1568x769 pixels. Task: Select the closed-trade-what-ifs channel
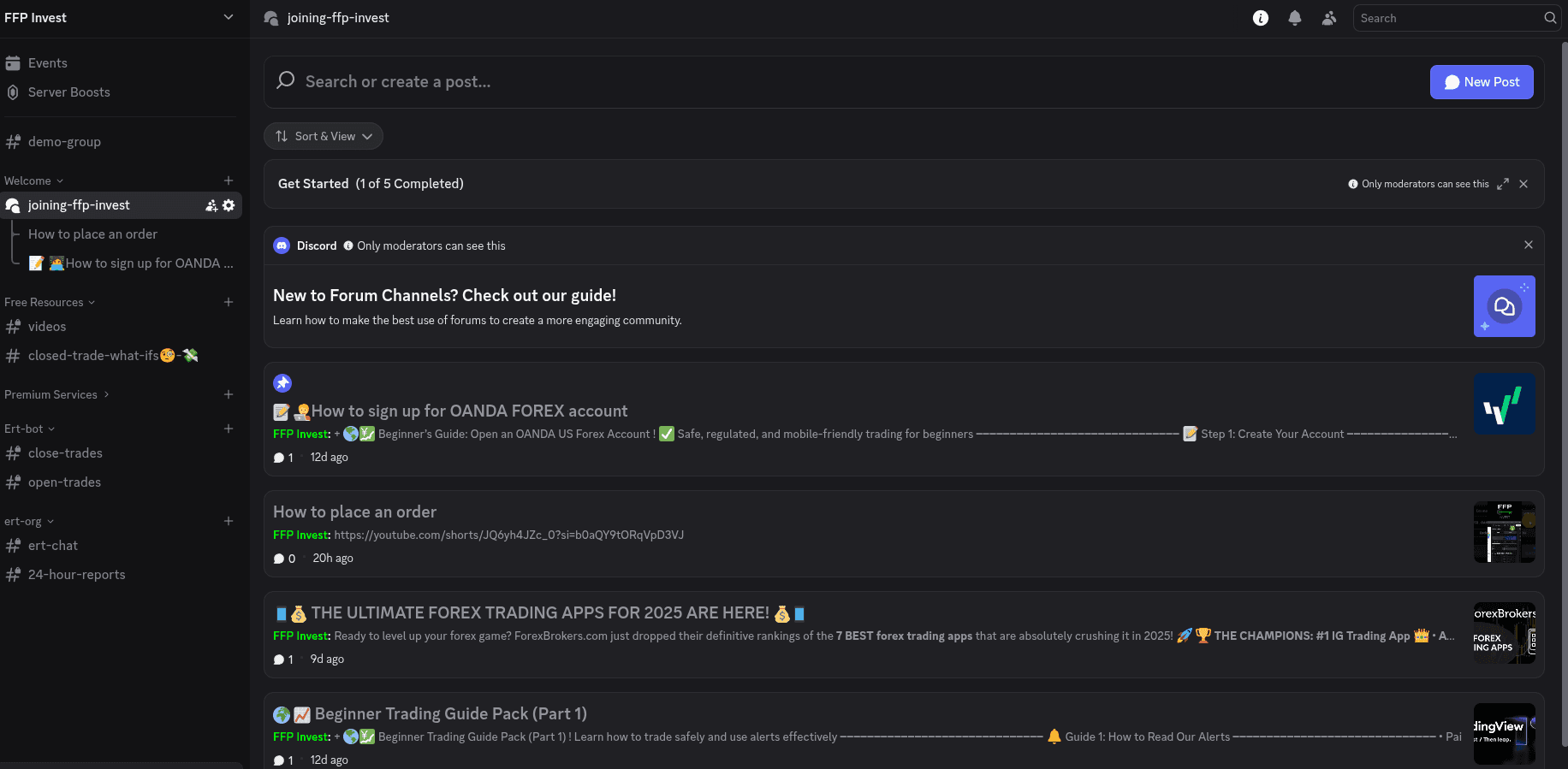[x=94, y=356]
